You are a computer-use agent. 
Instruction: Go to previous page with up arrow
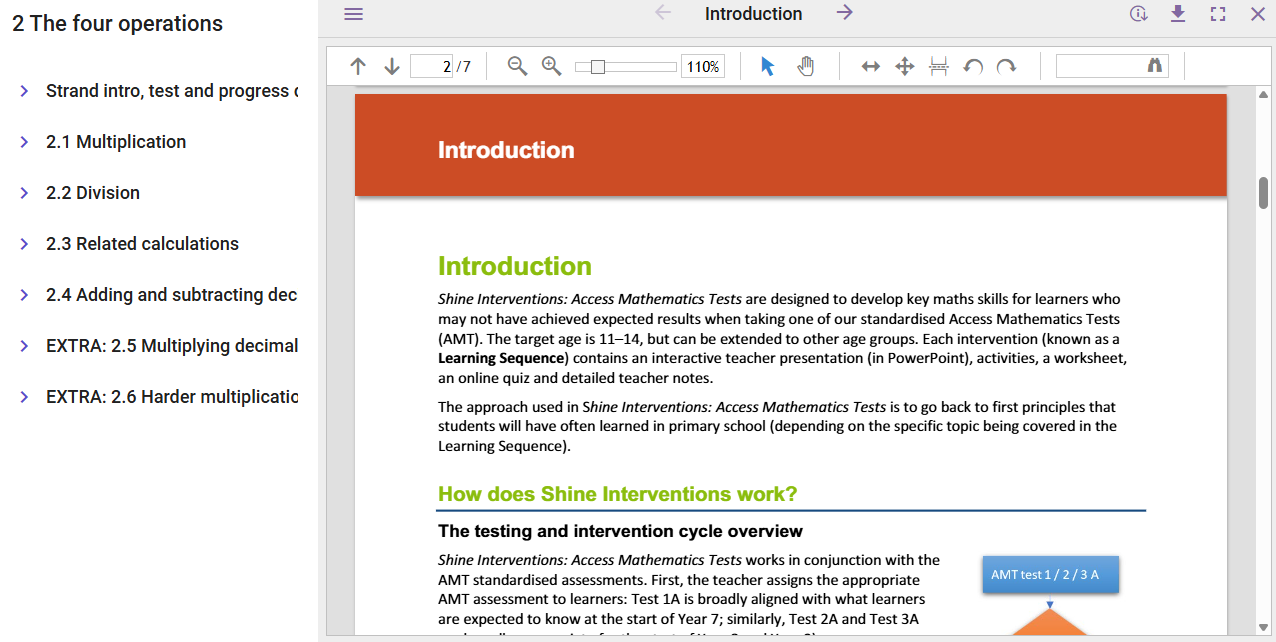click(x=358, y=67)
